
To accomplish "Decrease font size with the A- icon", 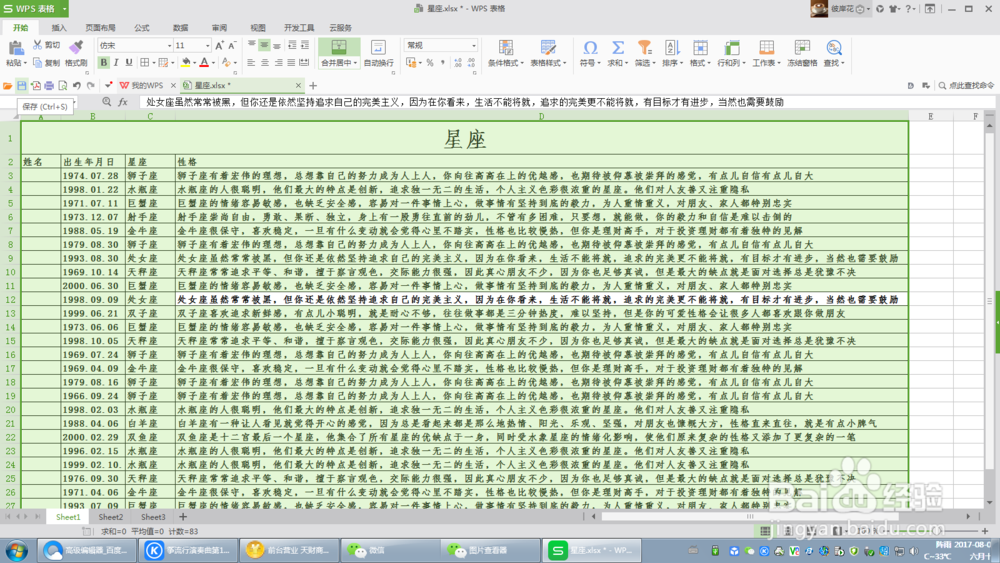I will tap(232, 45).
